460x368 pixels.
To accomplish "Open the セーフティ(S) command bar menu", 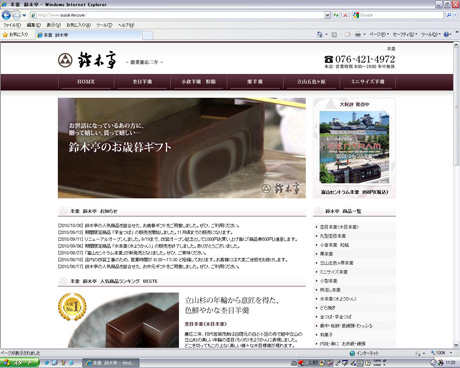I will click(405, 35).
